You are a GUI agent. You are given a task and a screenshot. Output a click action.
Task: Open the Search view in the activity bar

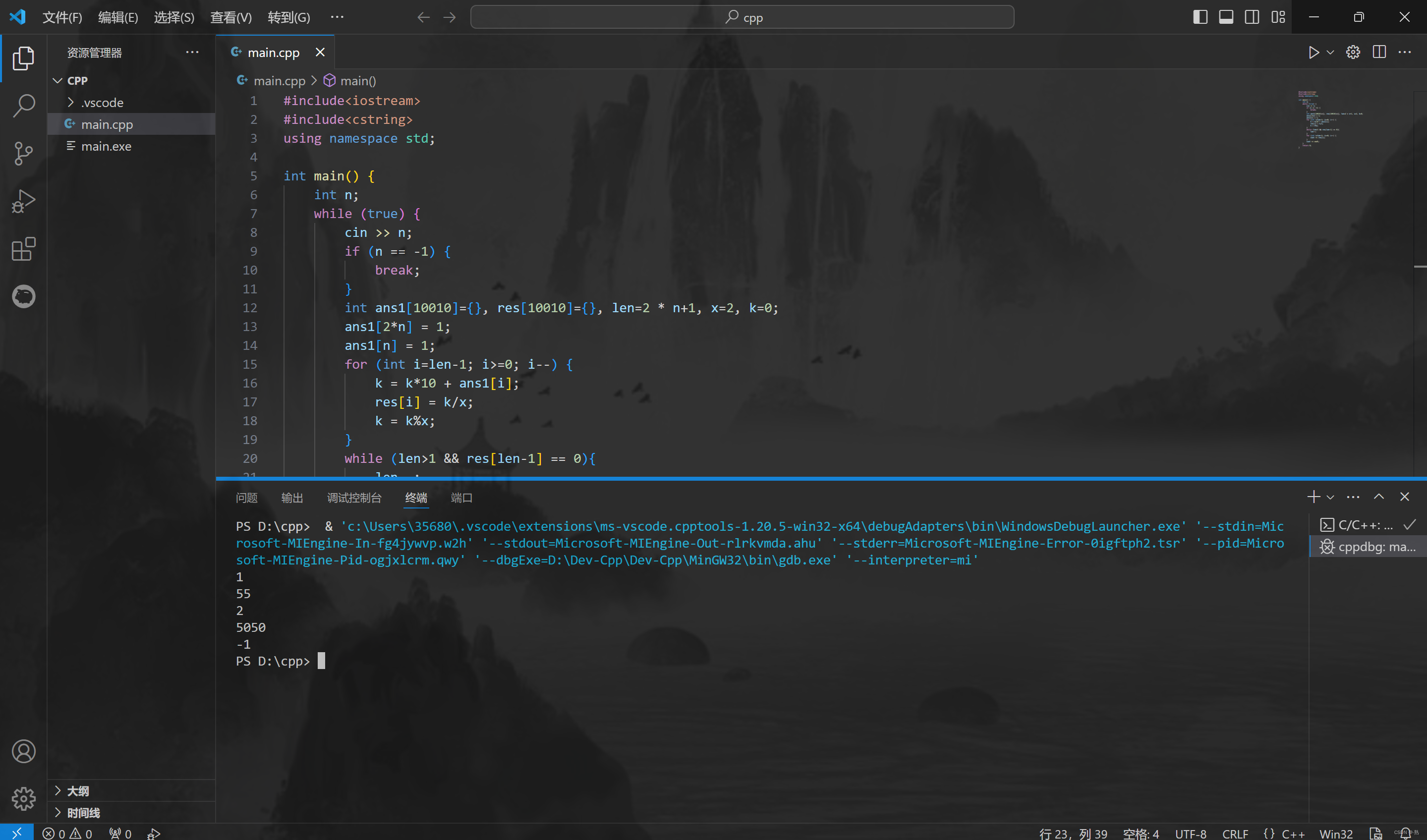click(23, 106)
